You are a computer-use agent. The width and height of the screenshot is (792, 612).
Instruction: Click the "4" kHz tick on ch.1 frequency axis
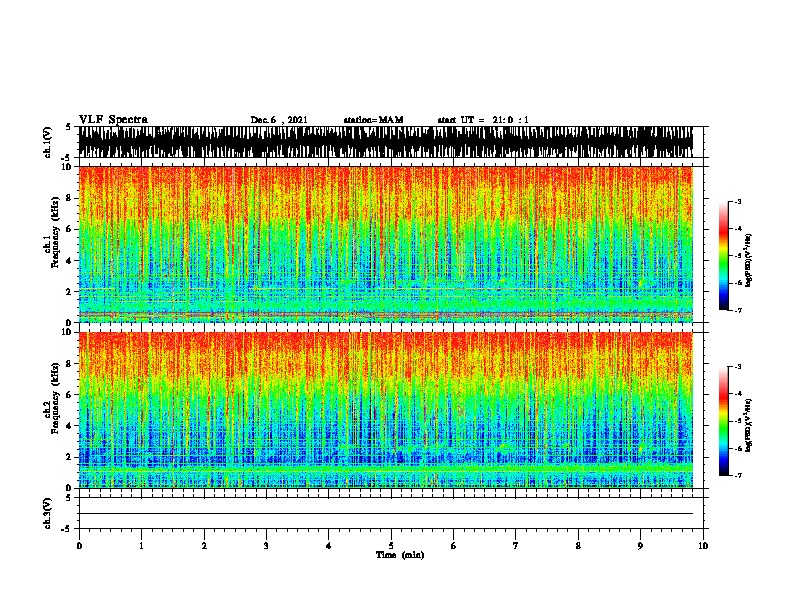pos(70,261)
